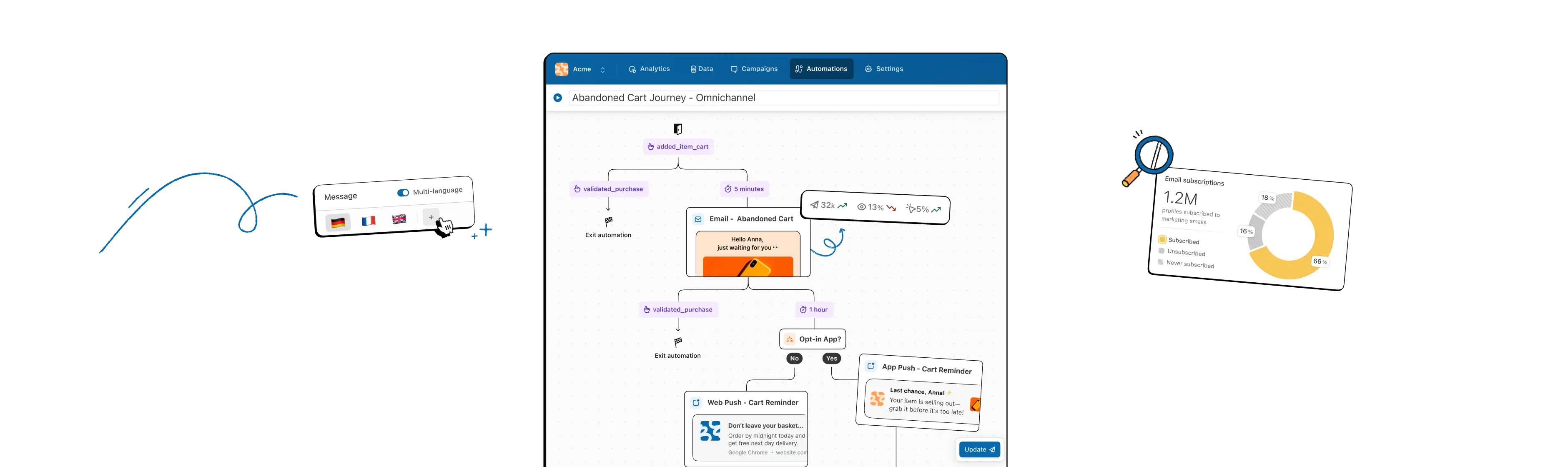Viewport: 1568px width, 467px height.
Task: Select the French flag language
Action: 368,221
